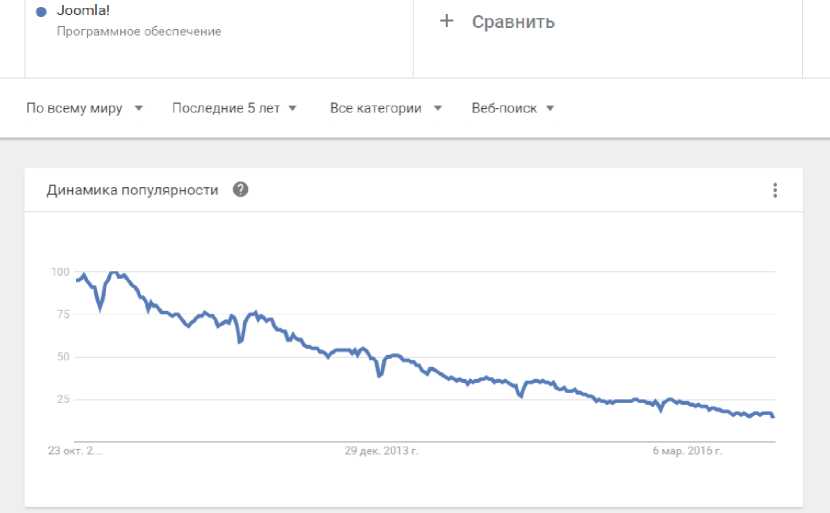This screenshot has height=513, width=830.
Task: Click the plus icon beside "Сравнить"
Action: pos(446,21)
